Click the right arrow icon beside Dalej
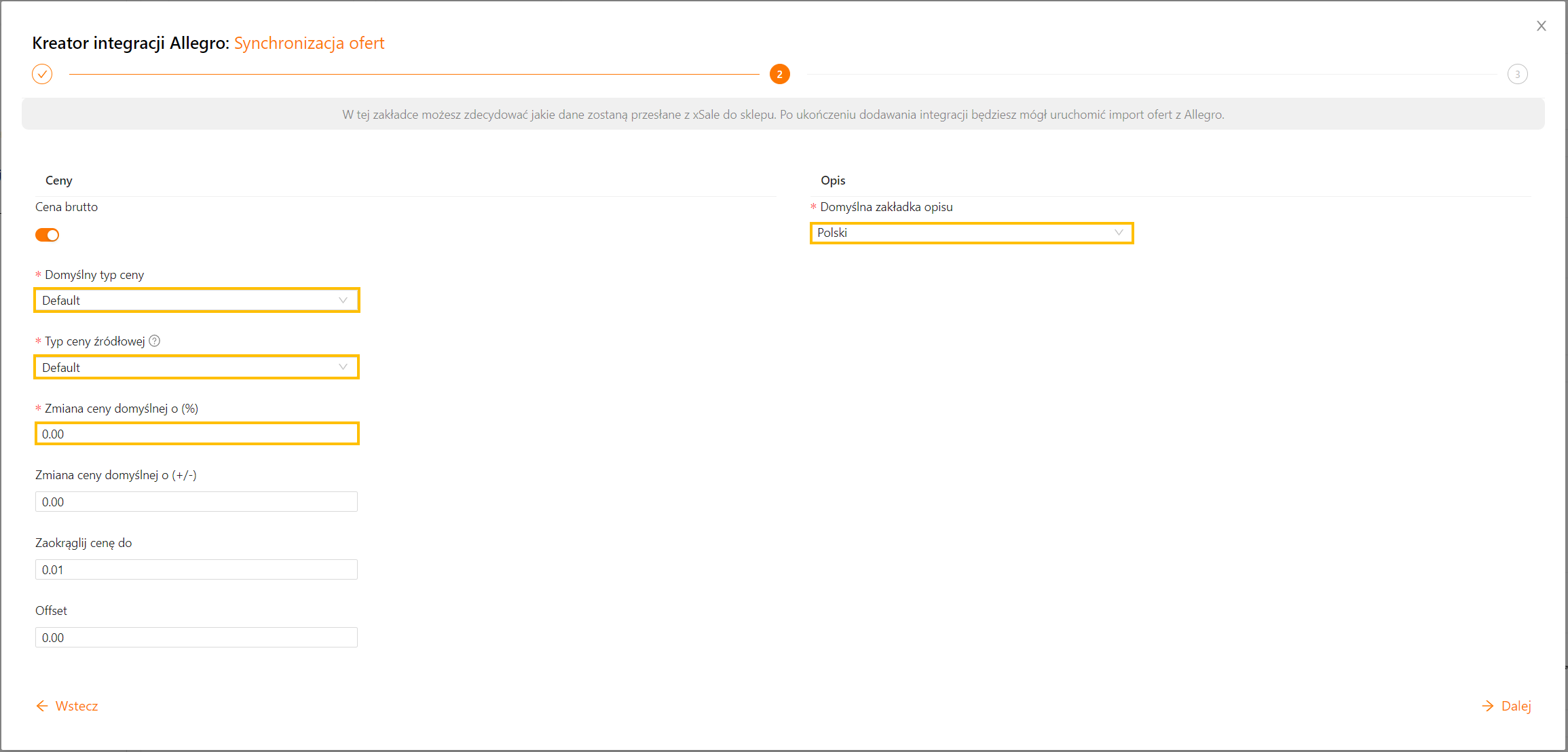 click(x=1487, y=706)
